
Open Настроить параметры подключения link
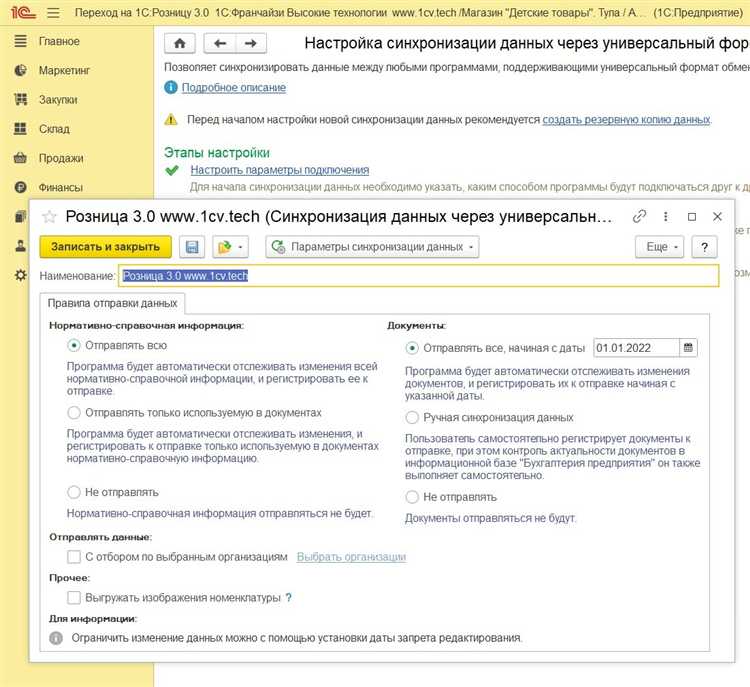tap(280, 170)
